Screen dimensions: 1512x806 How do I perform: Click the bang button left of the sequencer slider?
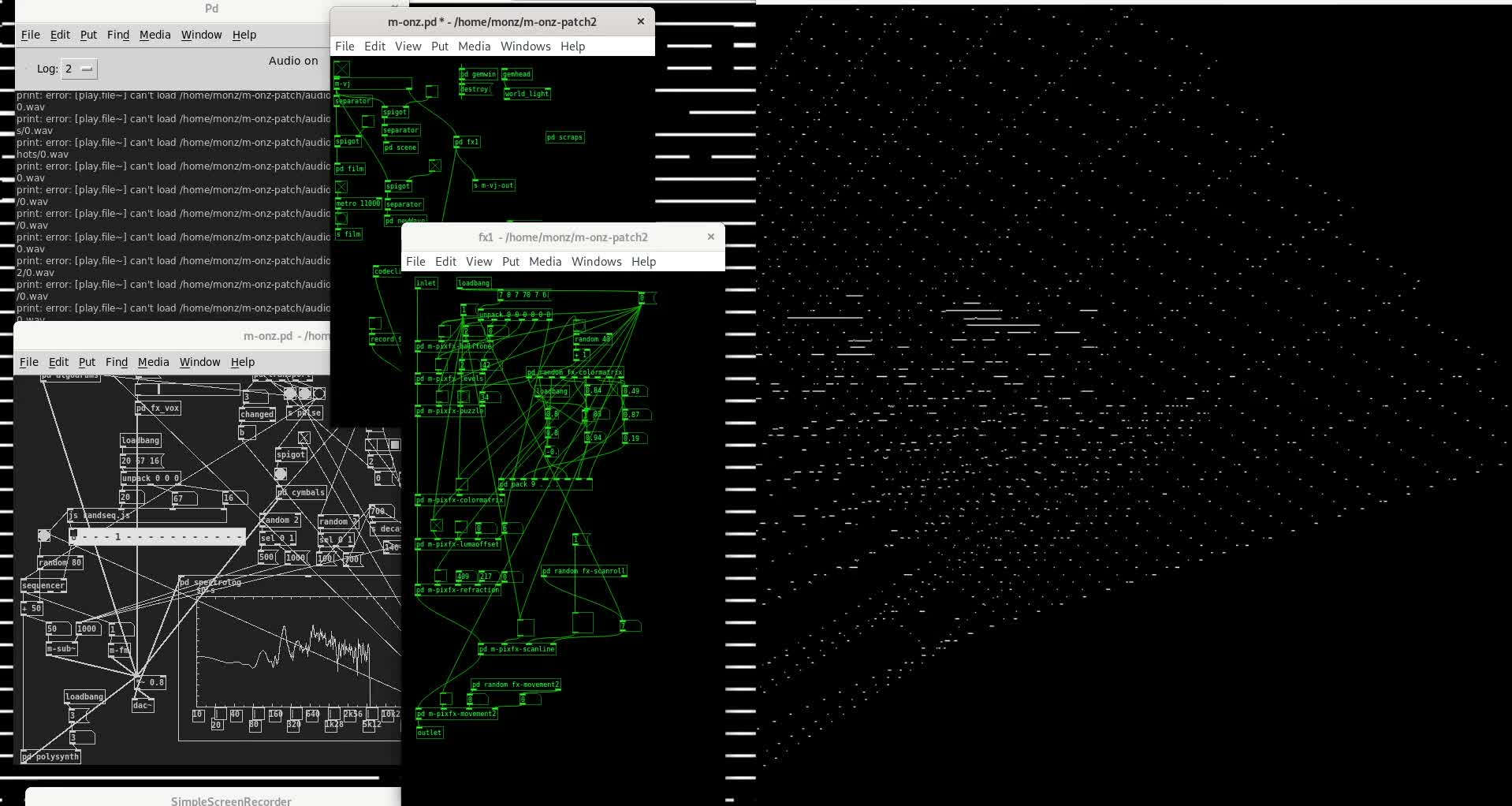tap(44, 536)
